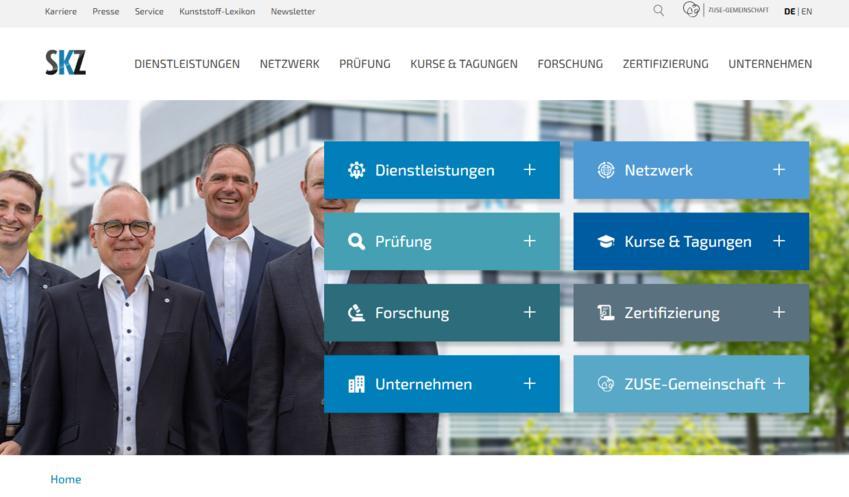This screenshot has width=849, height=497.
Task: Click the SKZ logo
Action: coord(65,62)
